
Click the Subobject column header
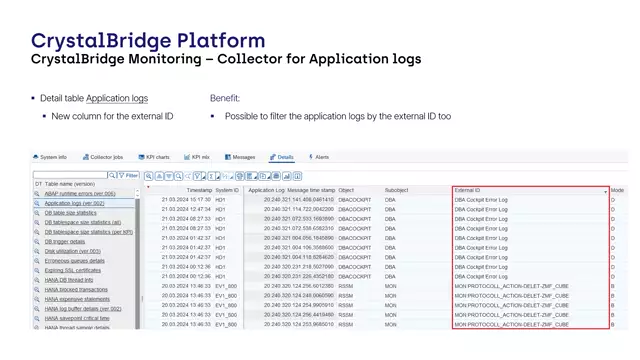(x=396, y=190)
